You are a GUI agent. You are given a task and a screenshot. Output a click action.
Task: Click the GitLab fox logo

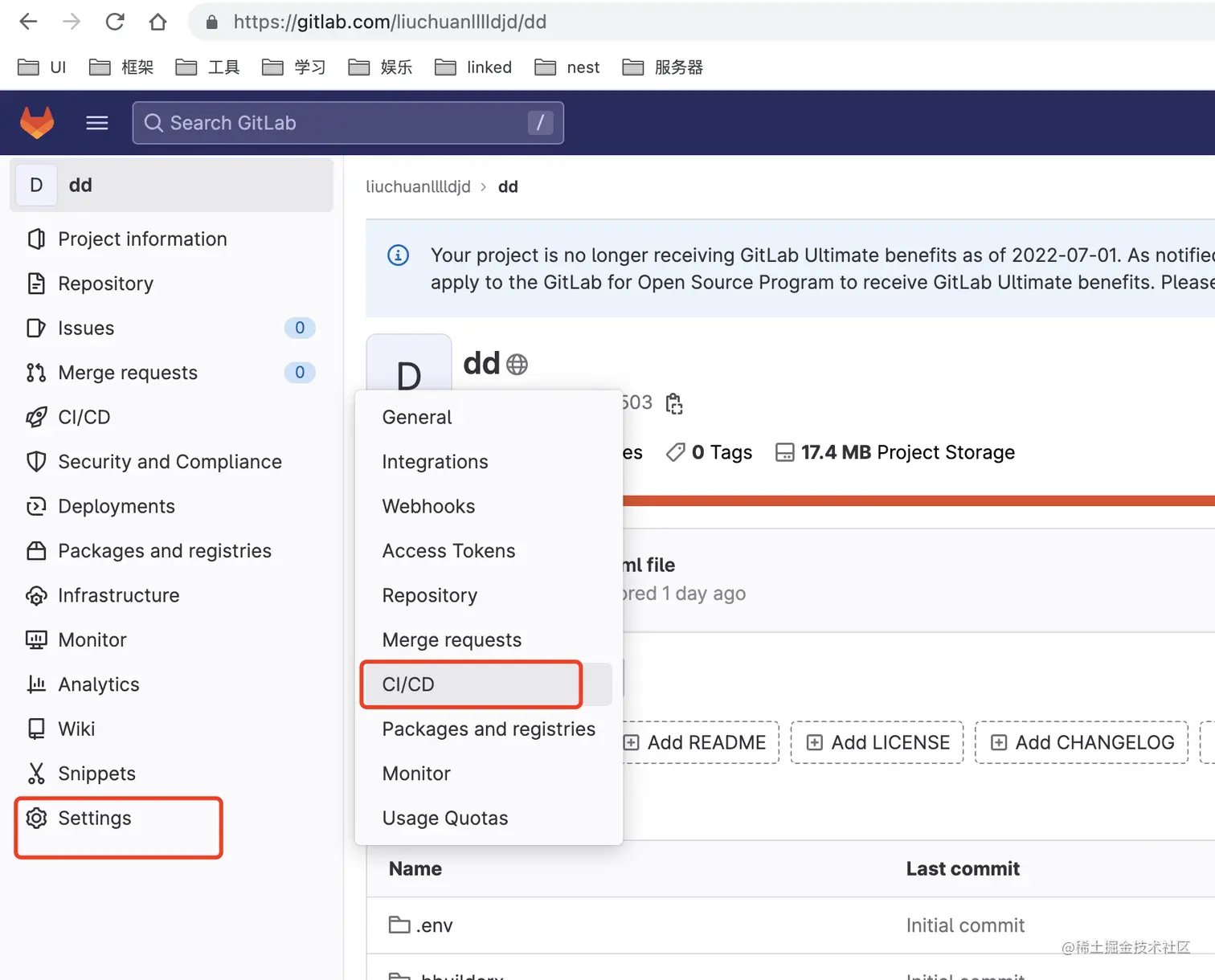point(37,123)
